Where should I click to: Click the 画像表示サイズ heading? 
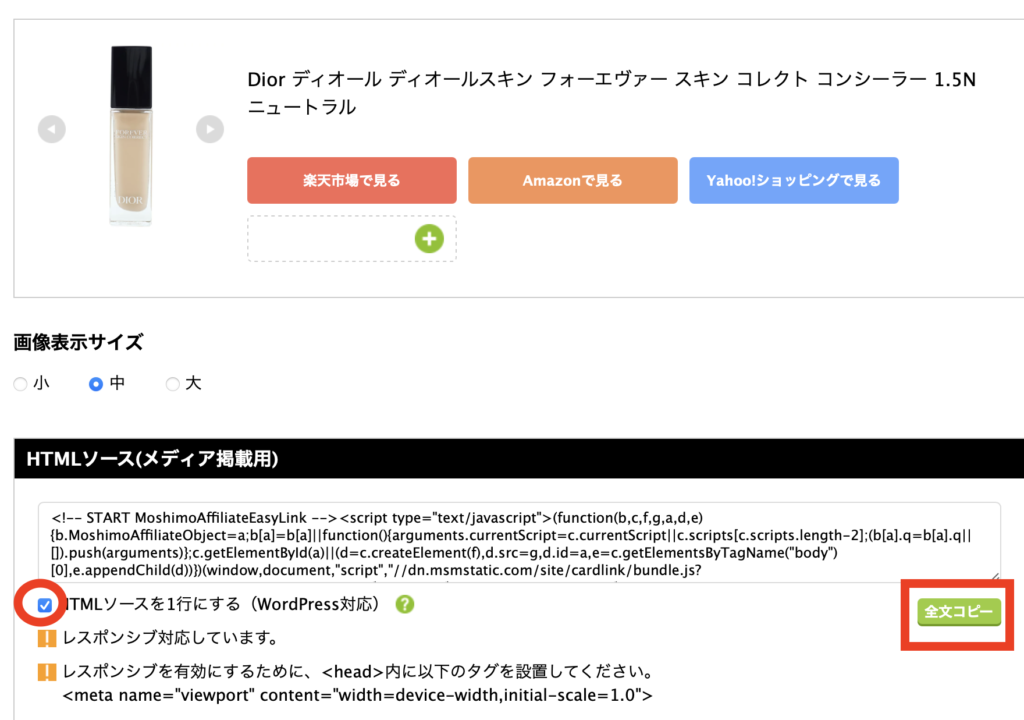point(78,342)
